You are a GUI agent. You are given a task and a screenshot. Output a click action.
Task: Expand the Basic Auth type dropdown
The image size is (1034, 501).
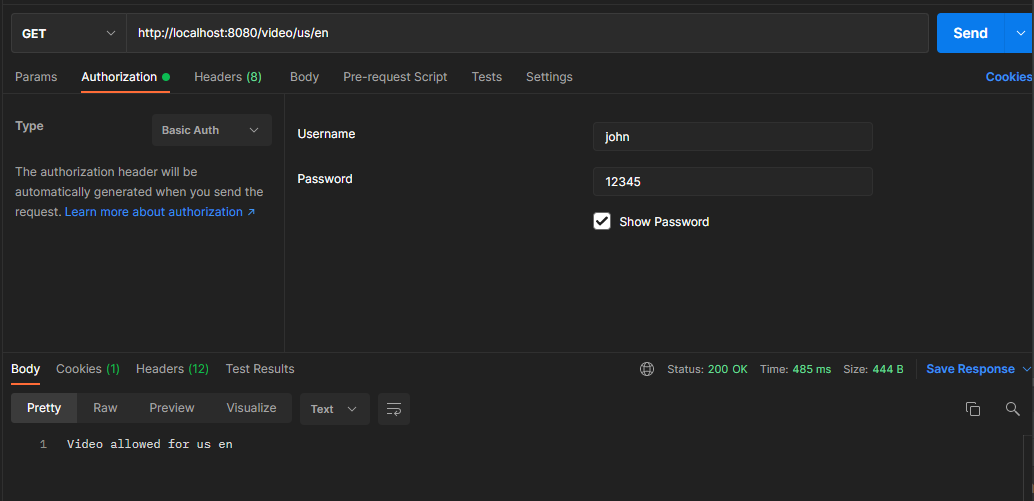[212, 130]
